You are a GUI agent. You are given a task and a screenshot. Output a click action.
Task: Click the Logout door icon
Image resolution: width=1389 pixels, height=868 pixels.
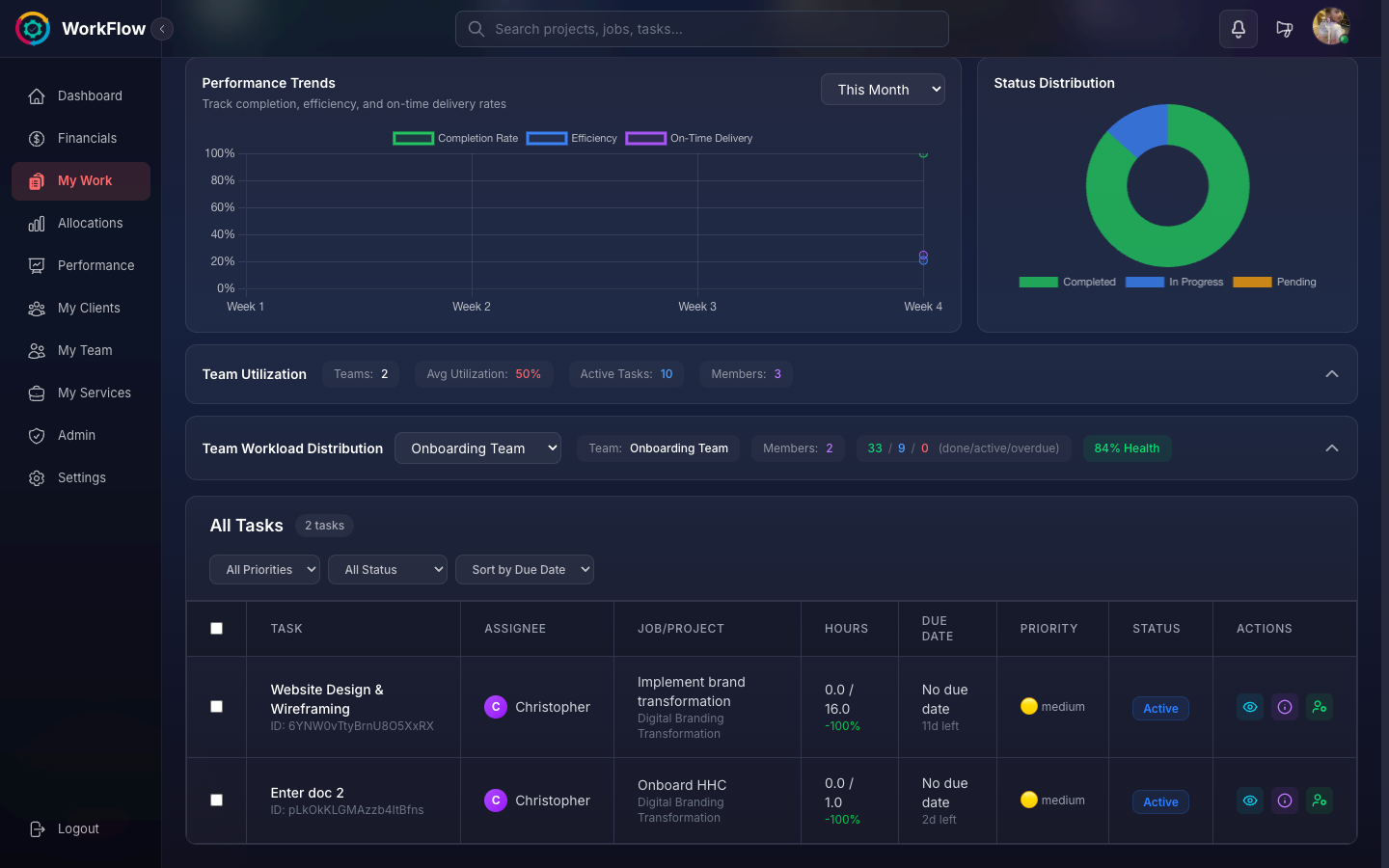tap(37, 828)
